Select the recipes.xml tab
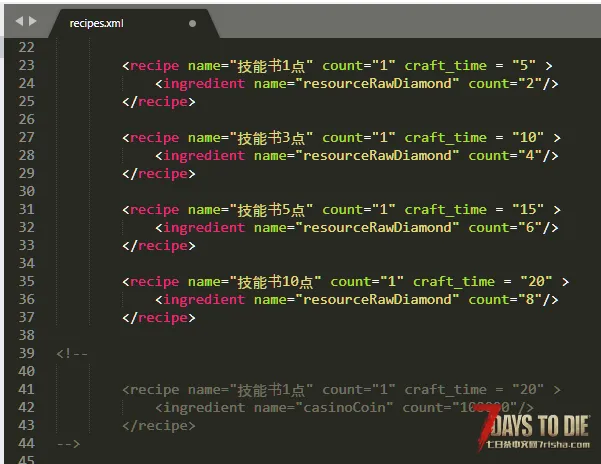This screenshot has width=601, height=464. point(96,23)
